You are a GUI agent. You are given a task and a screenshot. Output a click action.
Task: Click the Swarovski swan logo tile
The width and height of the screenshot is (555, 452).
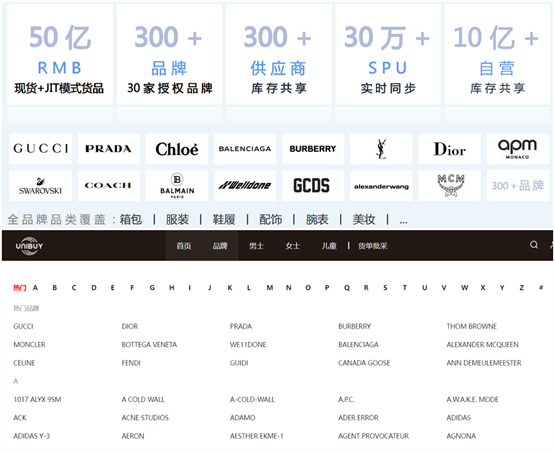(40, 185)
